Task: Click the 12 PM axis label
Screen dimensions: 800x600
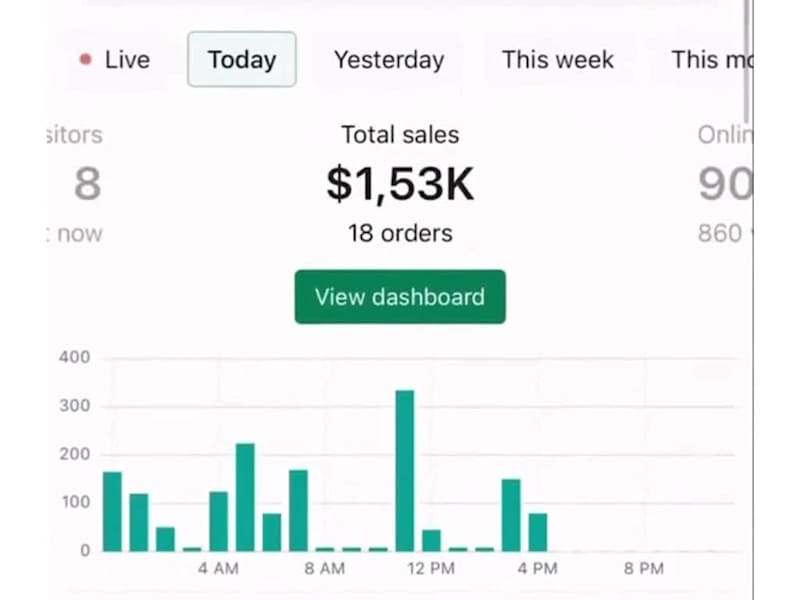Action: coord(431,569)
